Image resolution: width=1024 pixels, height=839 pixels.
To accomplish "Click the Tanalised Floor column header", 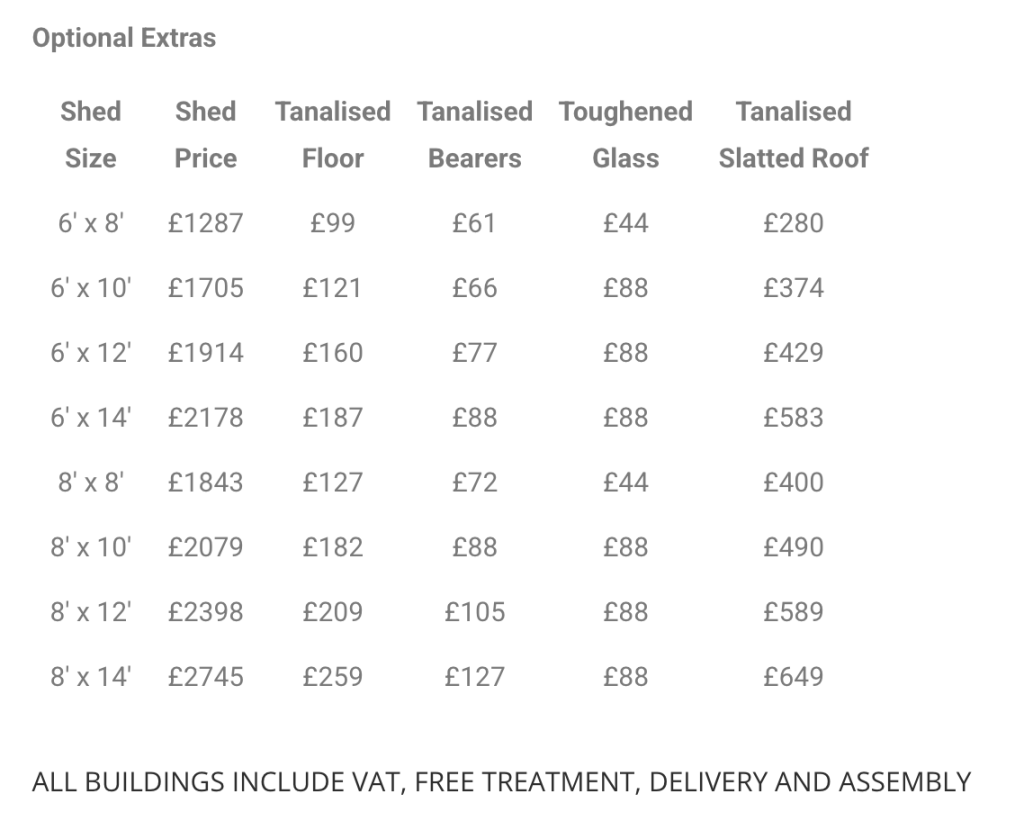I will click(333, 135).
